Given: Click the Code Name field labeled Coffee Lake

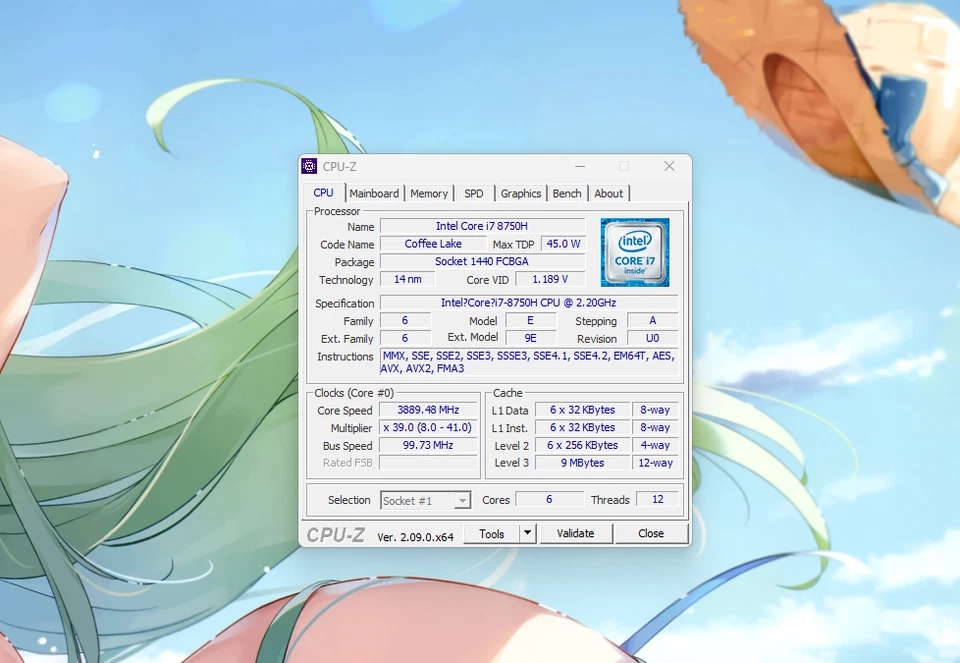Looking at the screenshot, I should [x=434, y=243].
